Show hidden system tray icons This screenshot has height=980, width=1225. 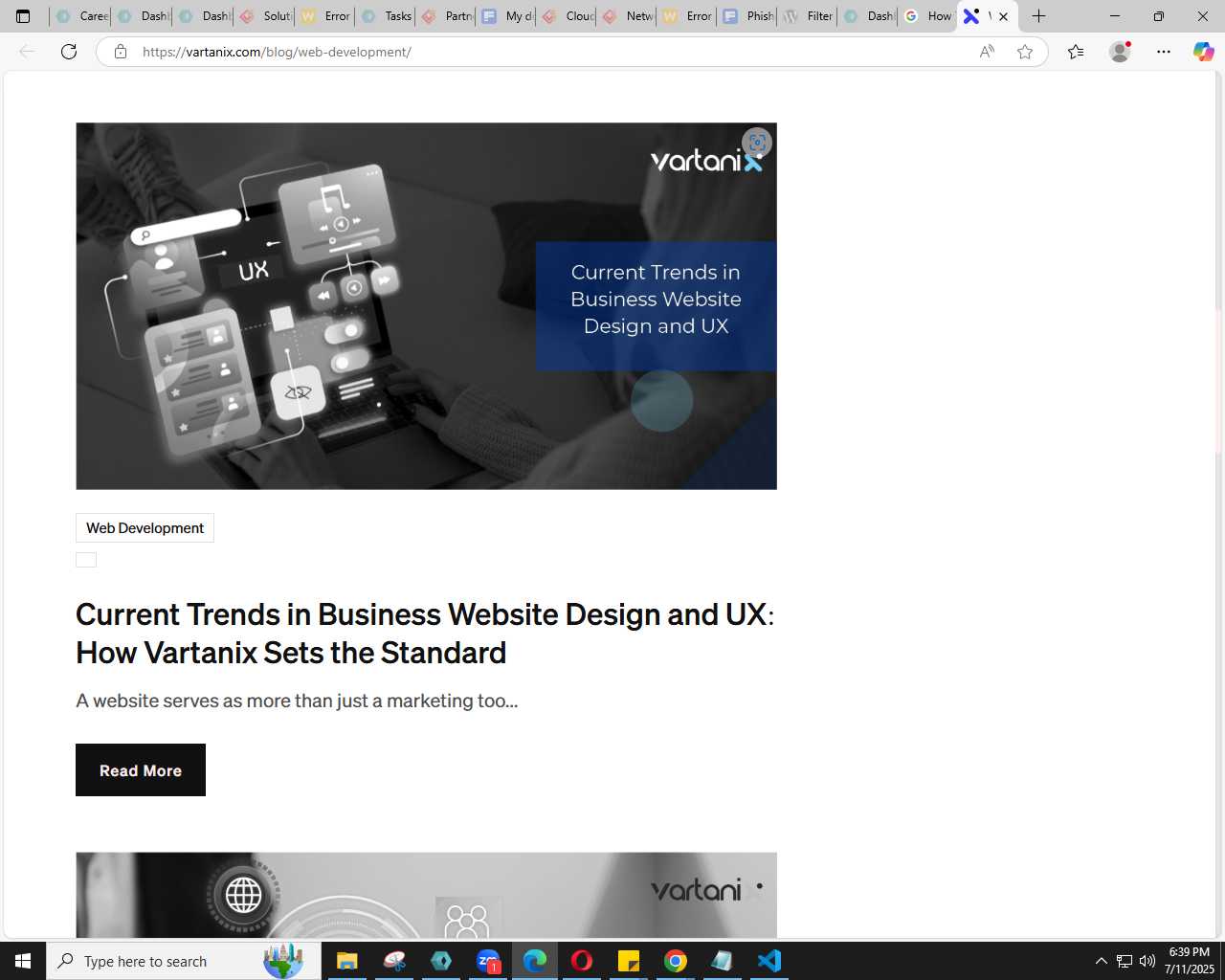[x=1101, y=961]
